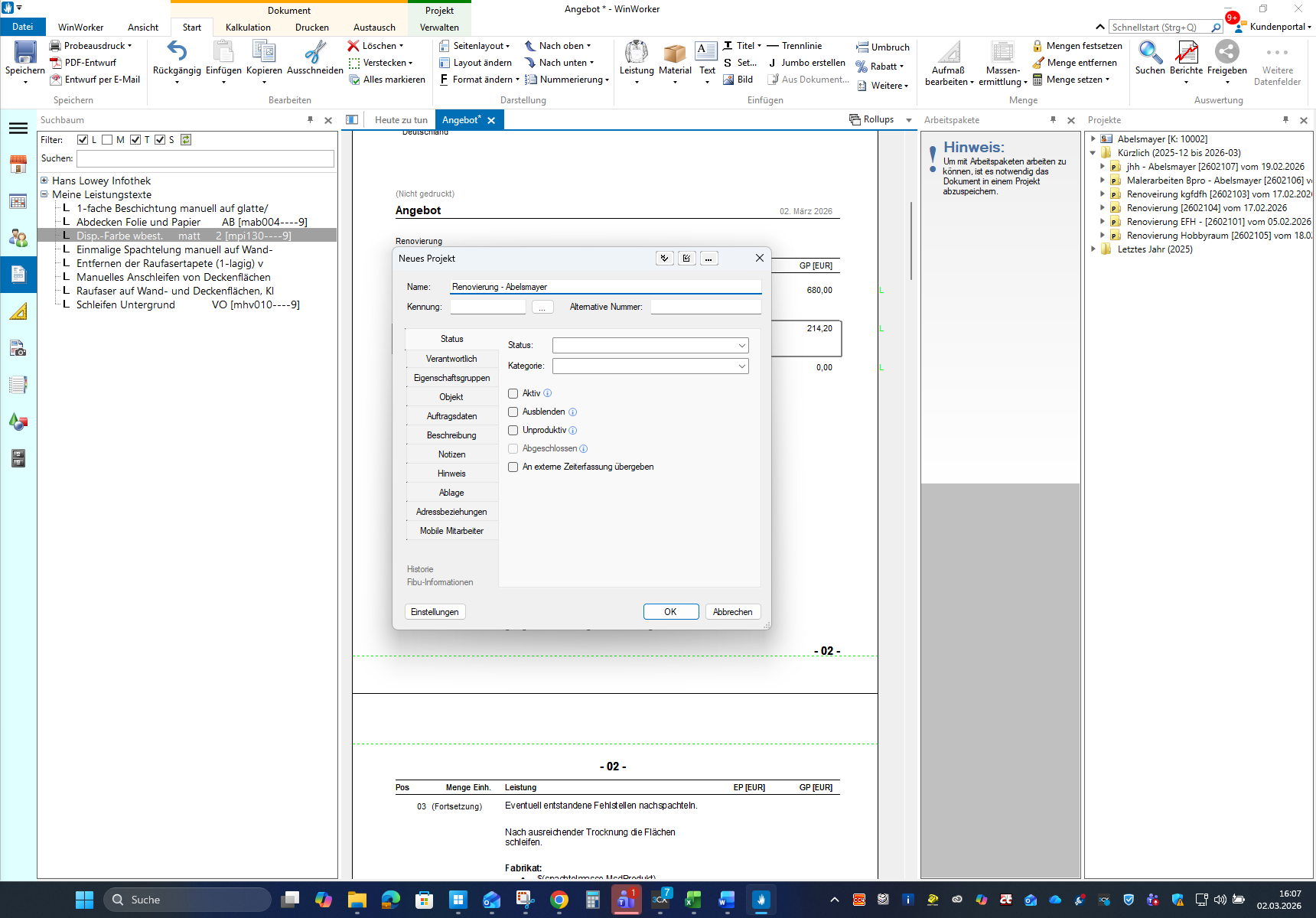1316x918 pixels.
Task: Insert a Leistung item from ribbon
Action: [636, 53]
